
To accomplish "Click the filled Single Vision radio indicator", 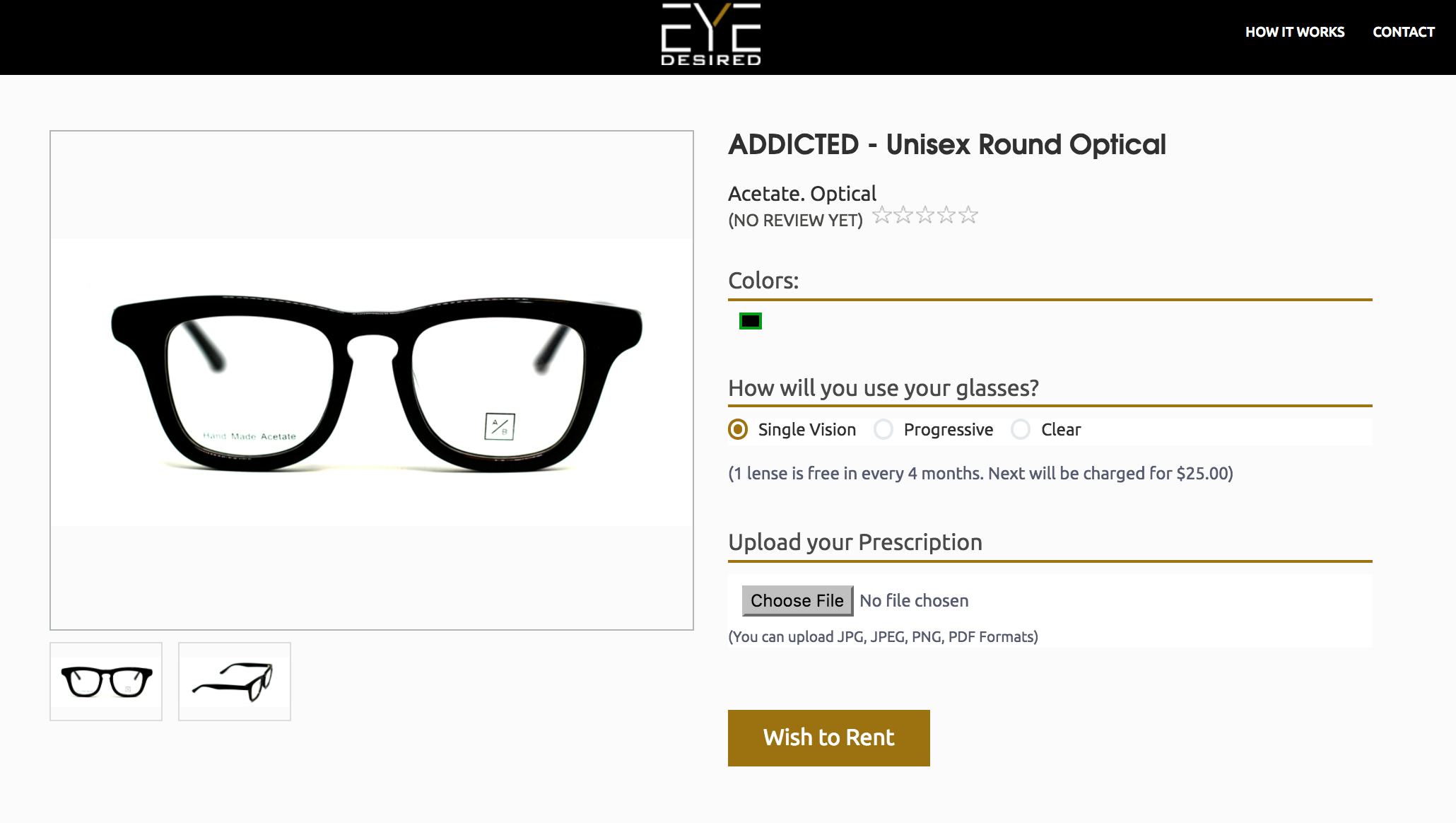I will click(x=737, y=429).
